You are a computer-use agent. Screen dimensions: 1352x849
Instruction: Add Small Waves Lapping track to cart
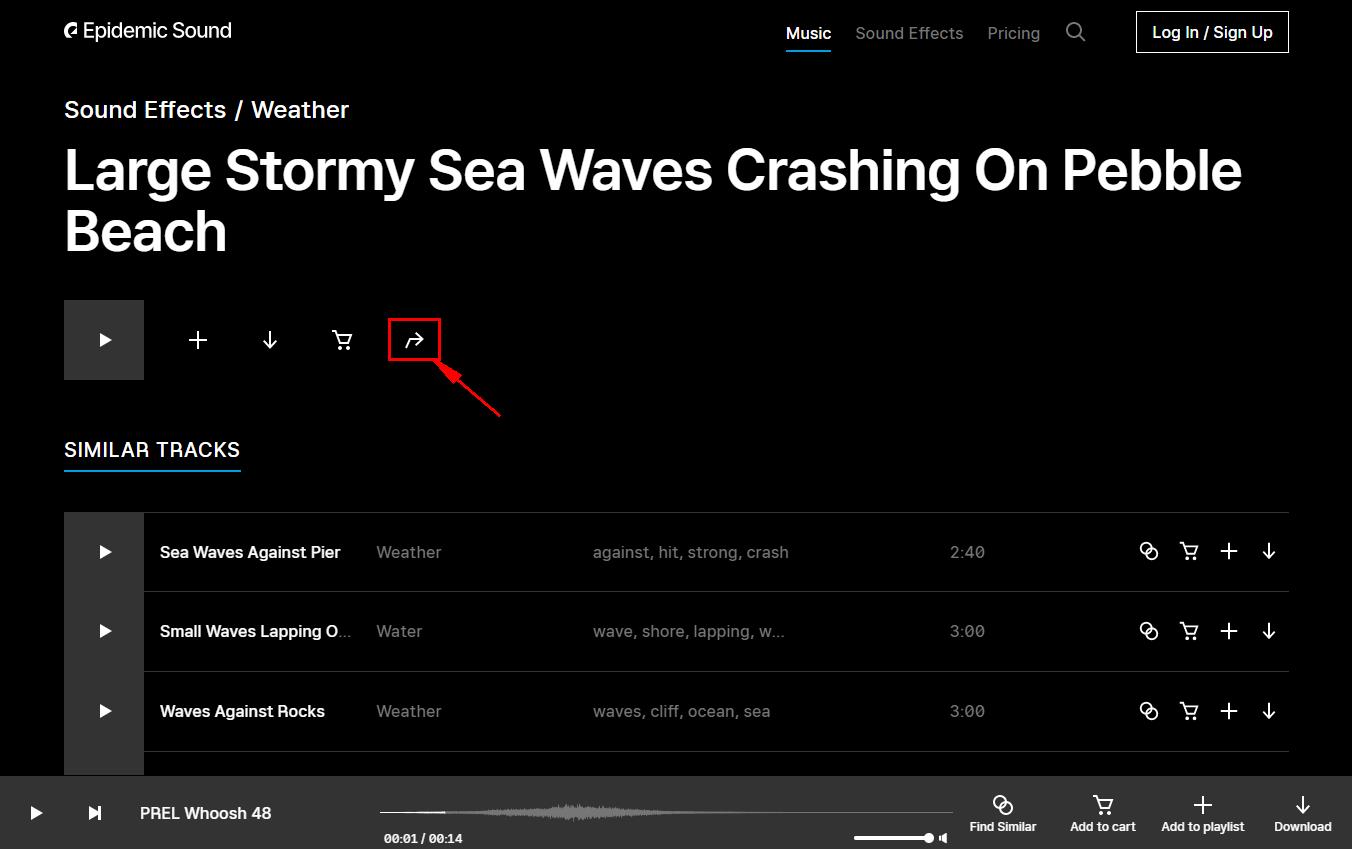[x=1189, y=631]
